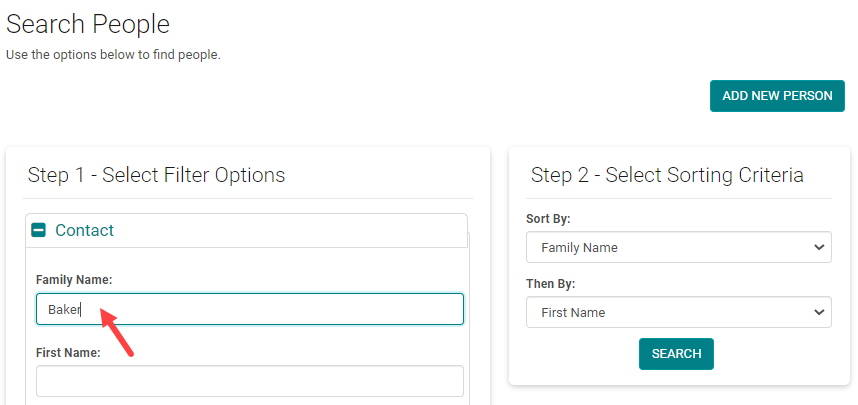Click the "Use the options below" instruction text
858x405 pixels.
click(x=113, y=54)
